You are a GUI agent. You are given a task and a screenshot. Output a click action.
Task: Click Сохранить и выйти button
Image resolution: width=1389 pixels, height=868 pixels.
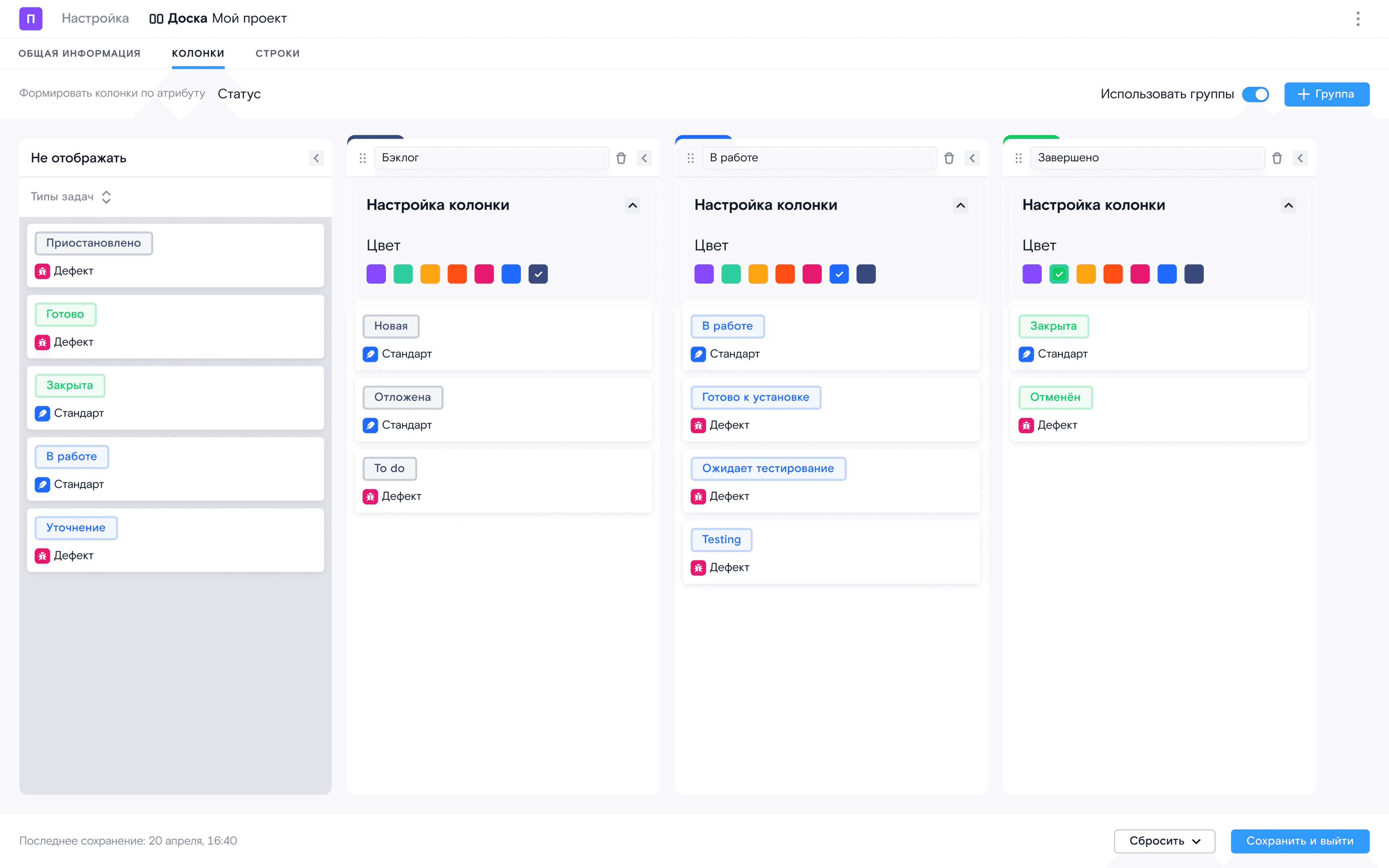click(x=1300, y=841)
